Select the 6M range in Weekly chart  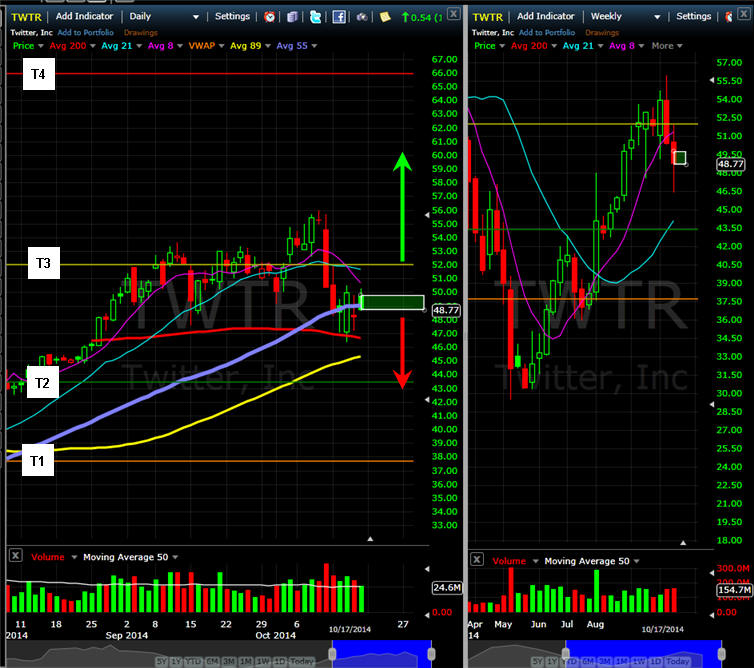(588, 661)
